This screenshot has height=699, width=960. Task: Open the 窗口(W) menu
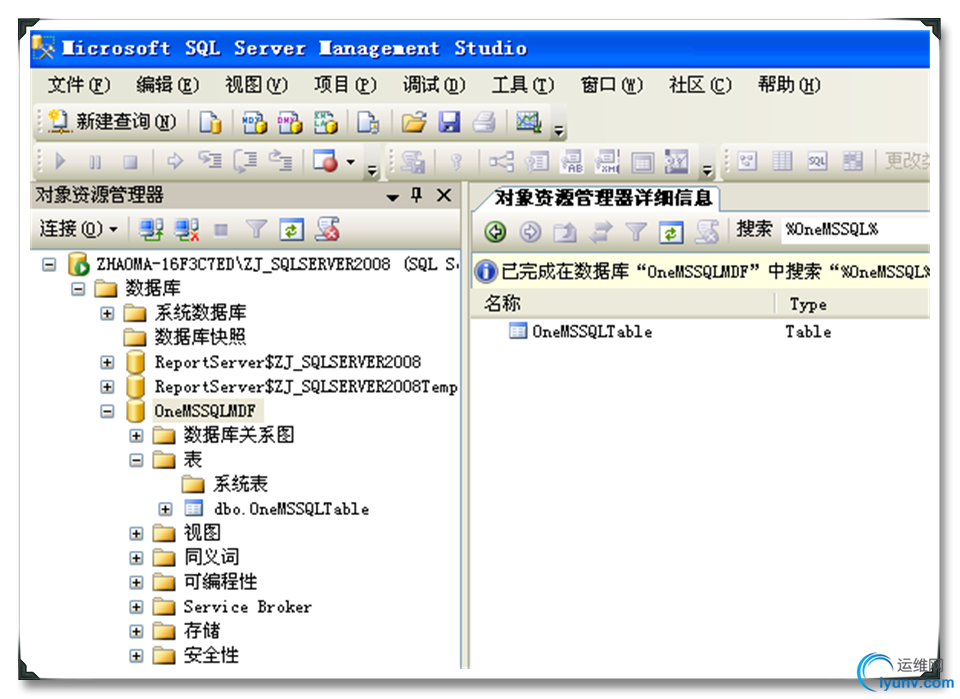click(612, 84)
